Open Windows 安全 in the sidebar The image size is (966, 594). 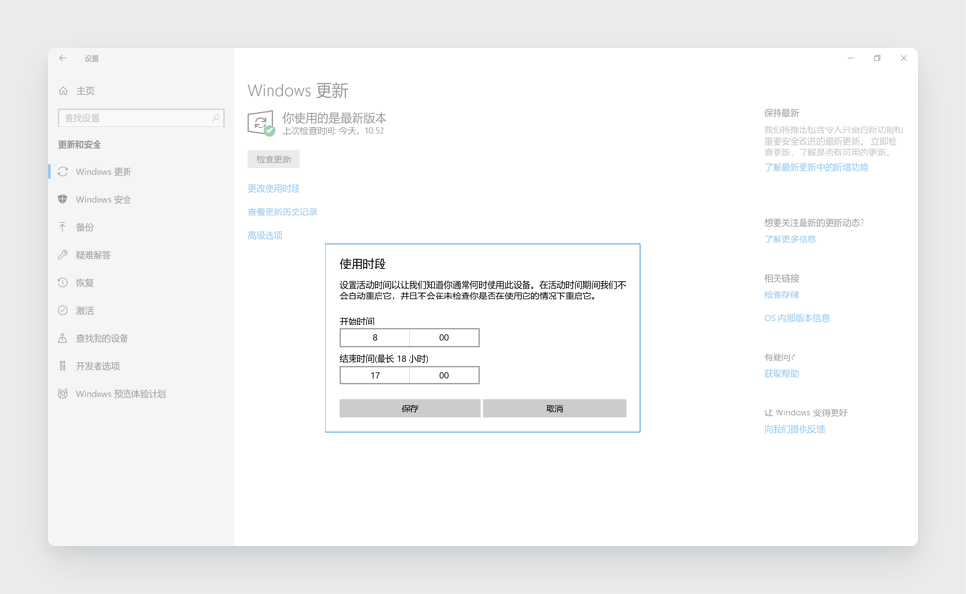pos(102,199)
